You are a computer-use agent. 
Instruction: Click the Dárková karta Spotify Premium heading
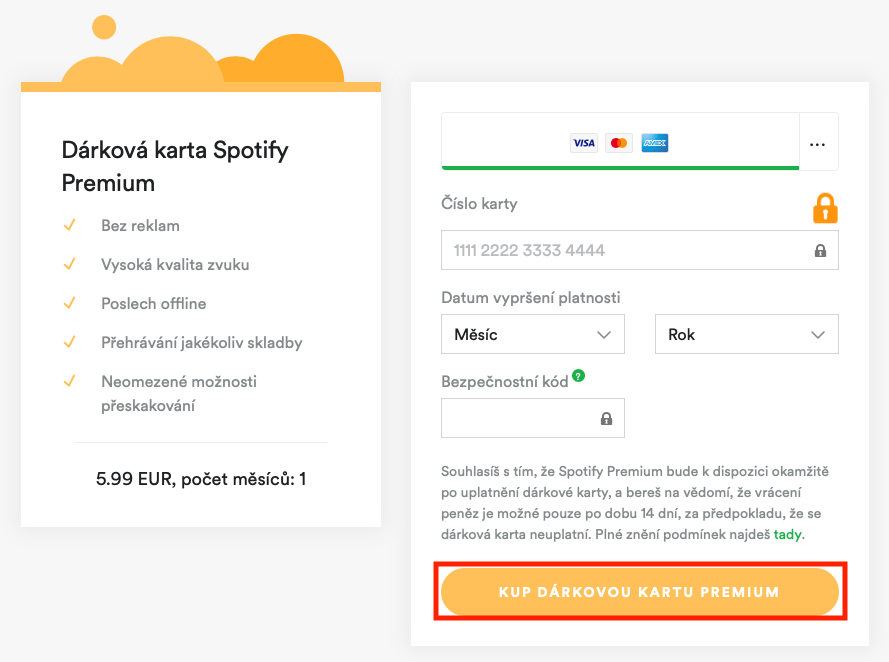[x=175, y=166]
